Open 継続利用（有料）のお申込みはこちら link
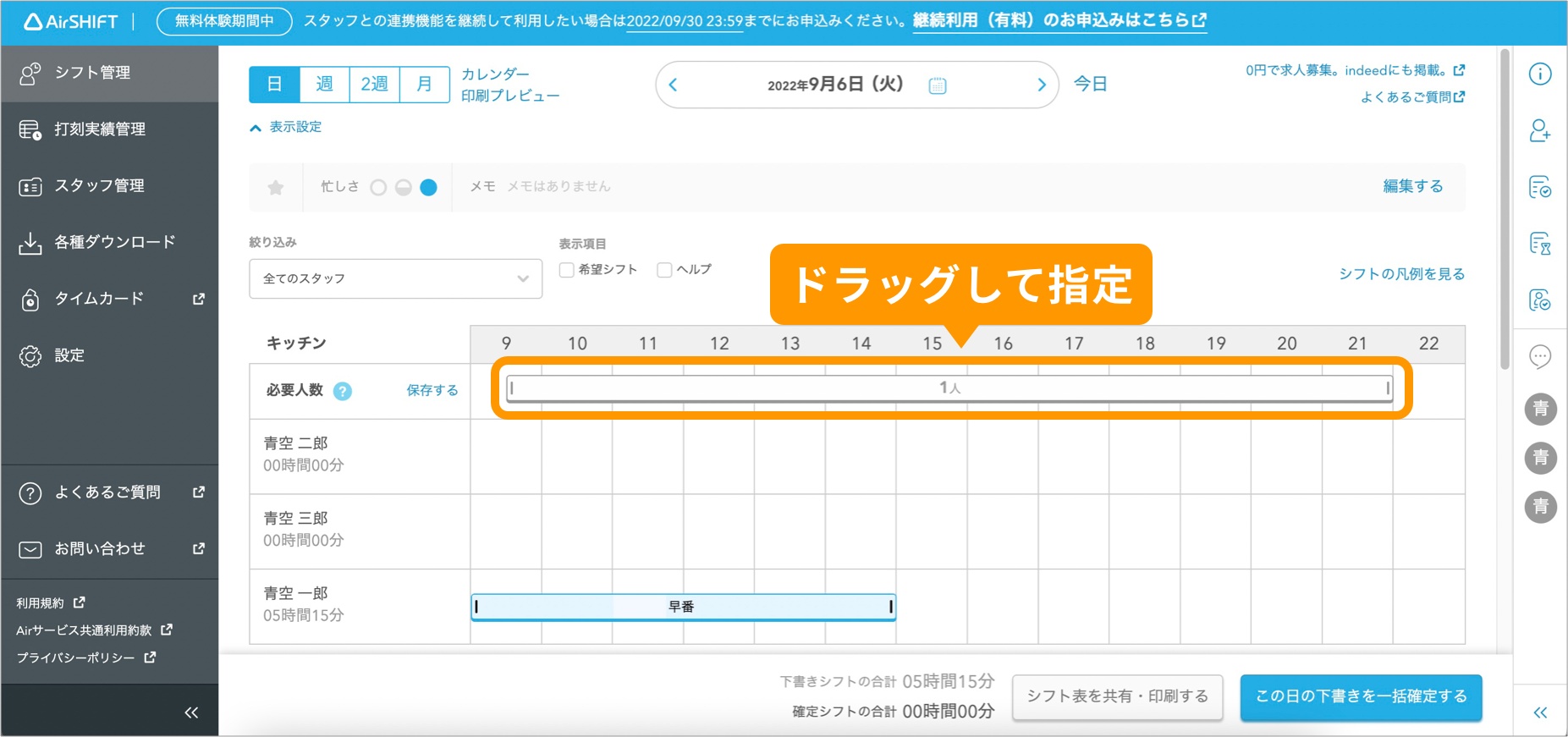The height and width of the screenshot is (737, 1568). pos(1059,20)
